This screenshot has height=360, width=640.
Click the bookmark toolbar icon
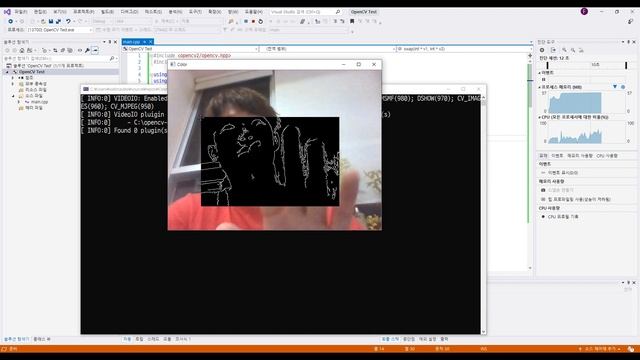(x=352, y=21)
